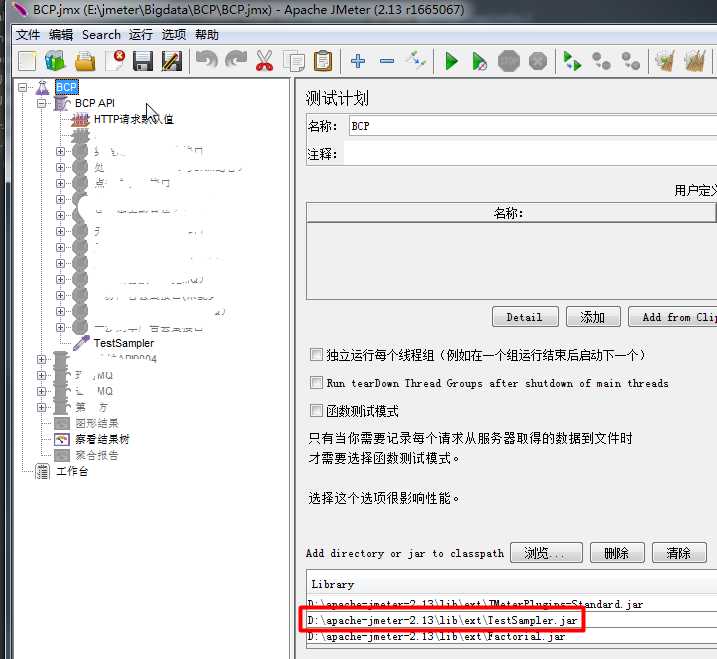Click the Collapse All minus icon

[x=387, y=61]
